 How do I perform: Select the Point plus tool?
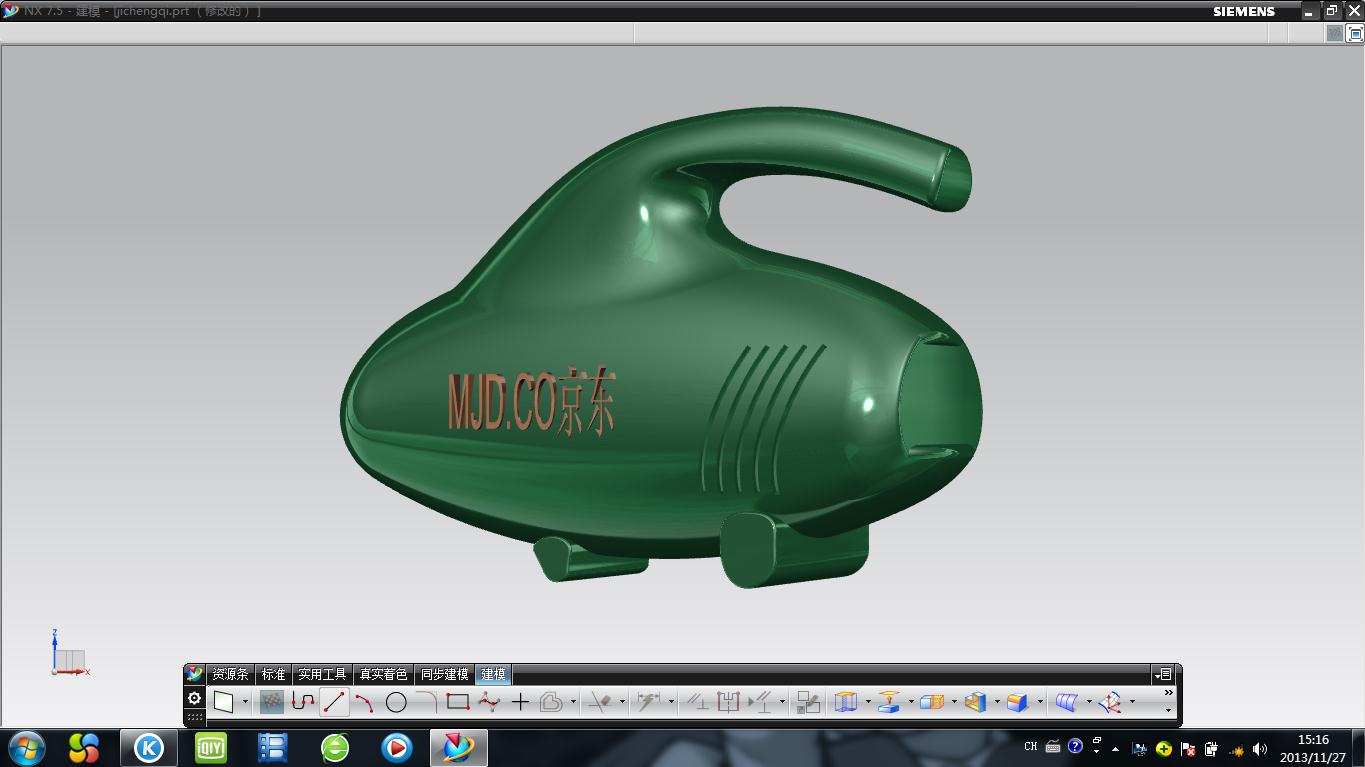520,703
